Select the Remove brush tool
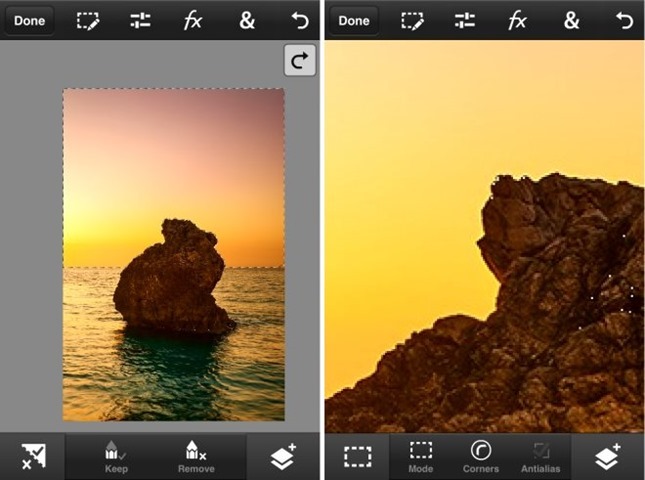645x480 pixels. pyautogui.click(x=196, y=456)
